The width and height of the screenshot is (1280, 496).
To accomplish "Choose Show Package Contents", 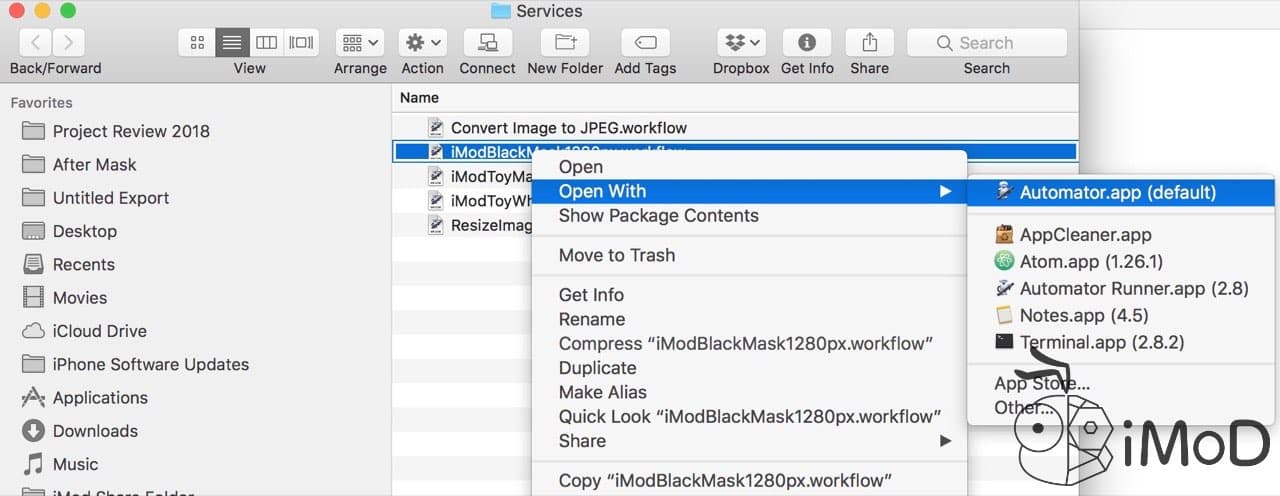I will coord(748,216).
